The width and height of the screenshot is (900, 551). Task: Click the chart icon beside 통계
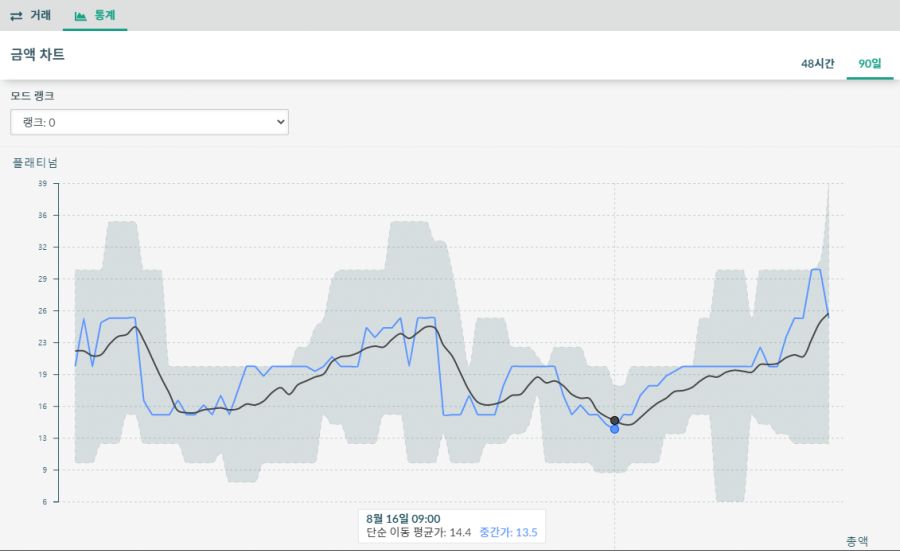click(81, 16)
